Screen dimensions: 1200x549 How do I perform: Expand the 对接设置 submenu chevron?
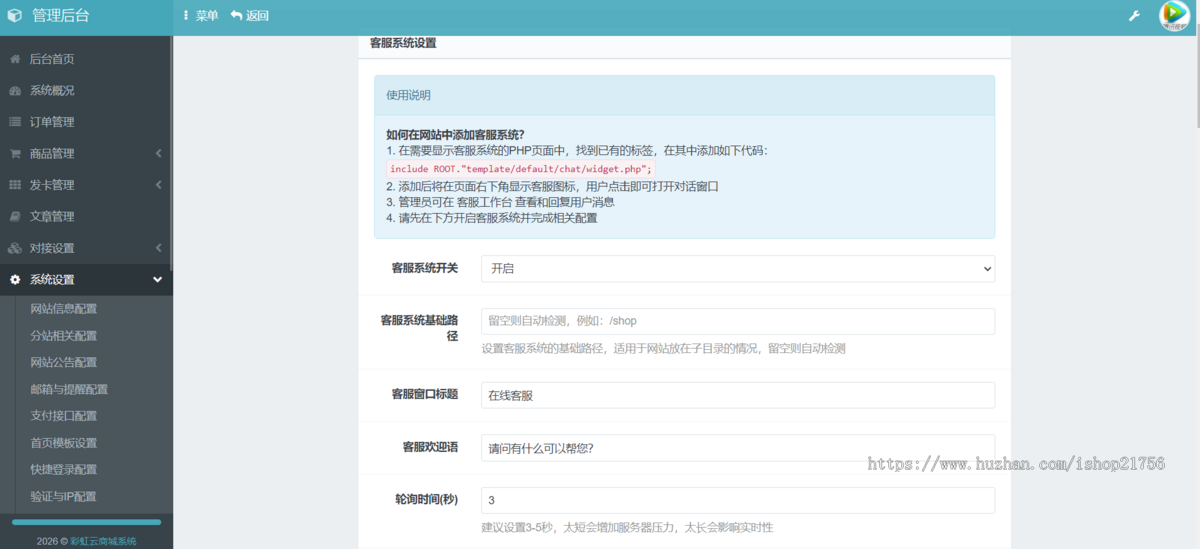pos(159,248)
